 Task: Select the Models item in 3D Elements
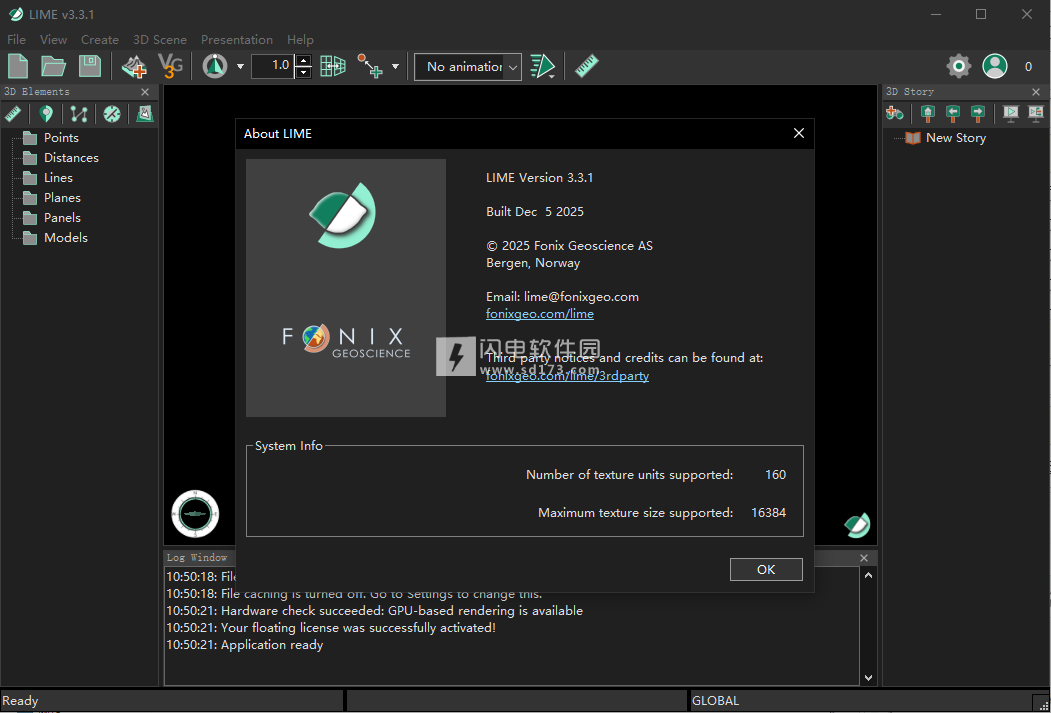pyautogui.click(x=66, y=238)
